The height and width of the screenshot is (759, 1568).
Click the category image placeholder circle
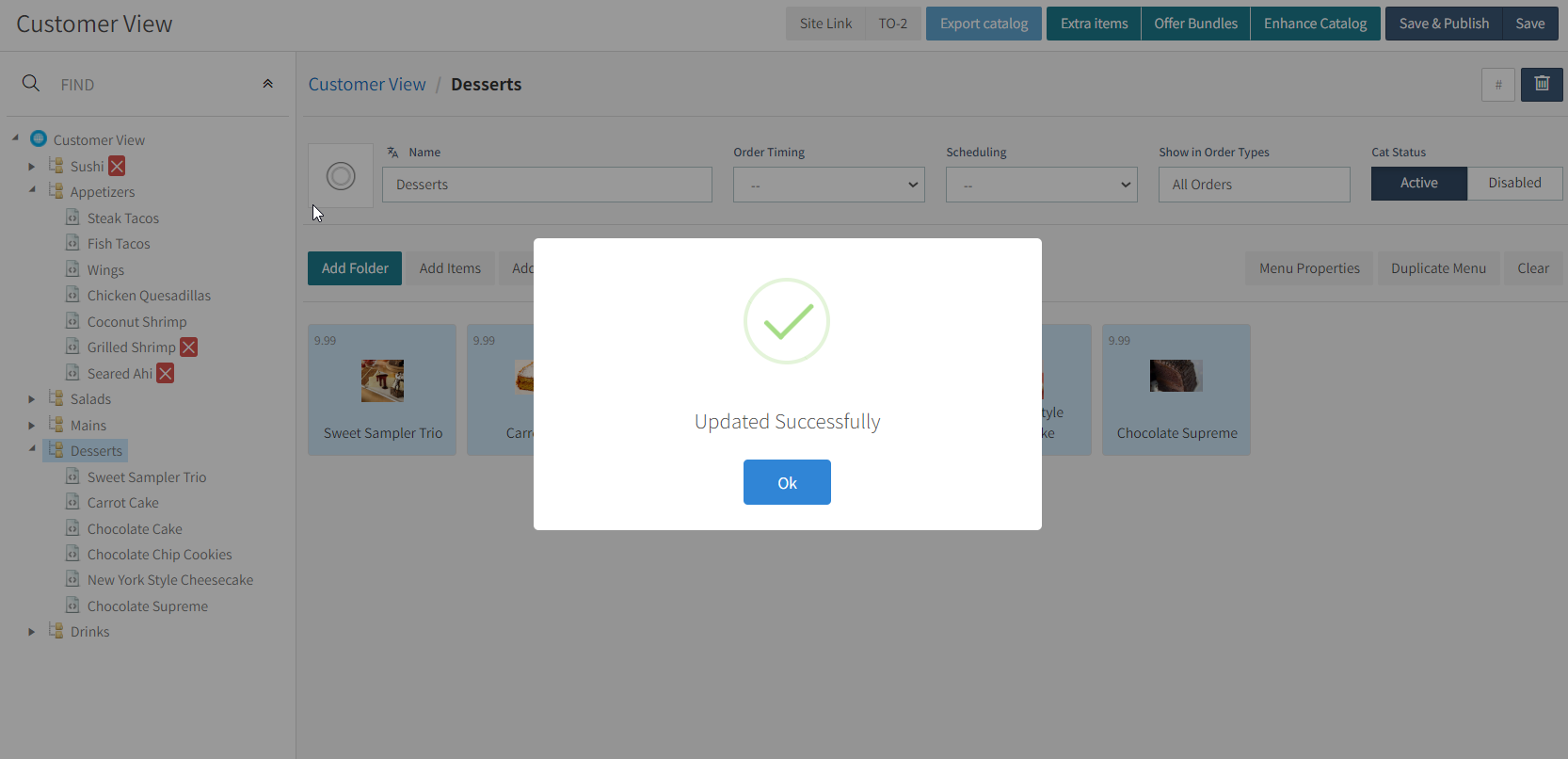341,176
